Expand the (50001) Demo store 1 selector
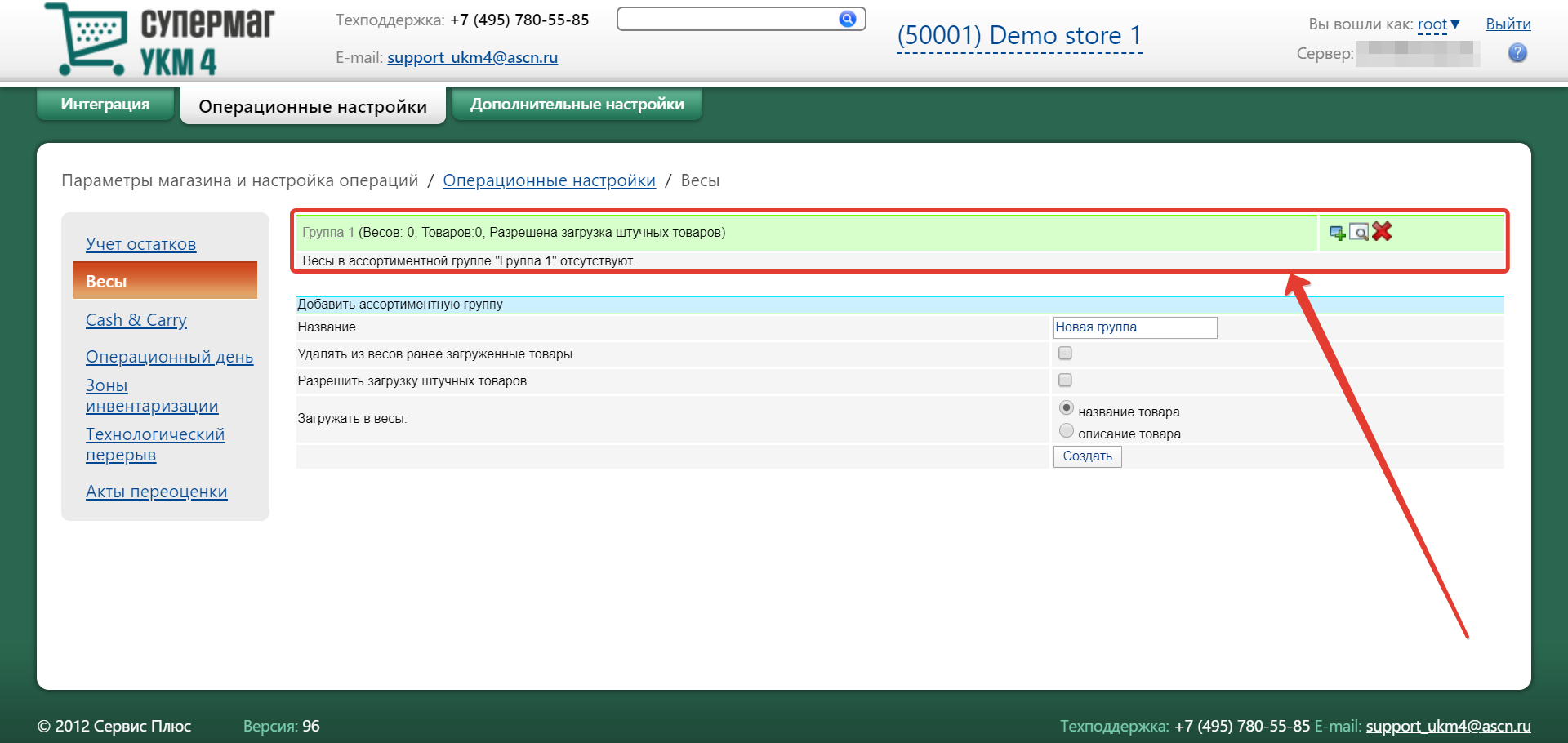Image resolution: width=1568 pixels, height=743 pixels. [x=1018, y=36]
